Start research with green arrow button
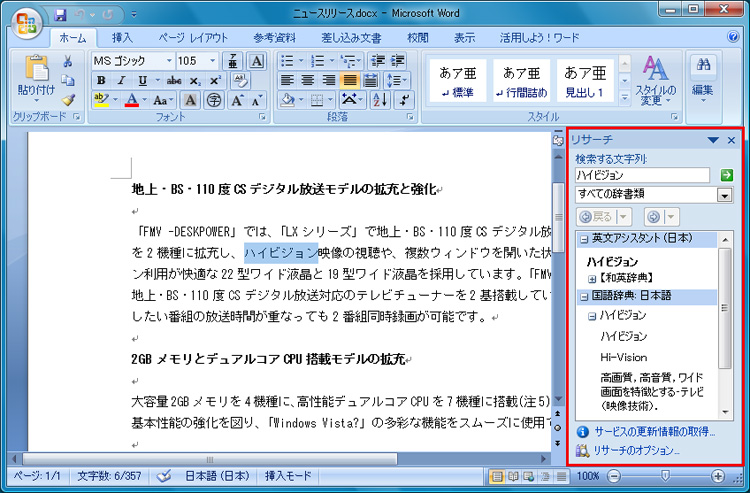Viewport: 750px width, 493px height. [727, 175]
